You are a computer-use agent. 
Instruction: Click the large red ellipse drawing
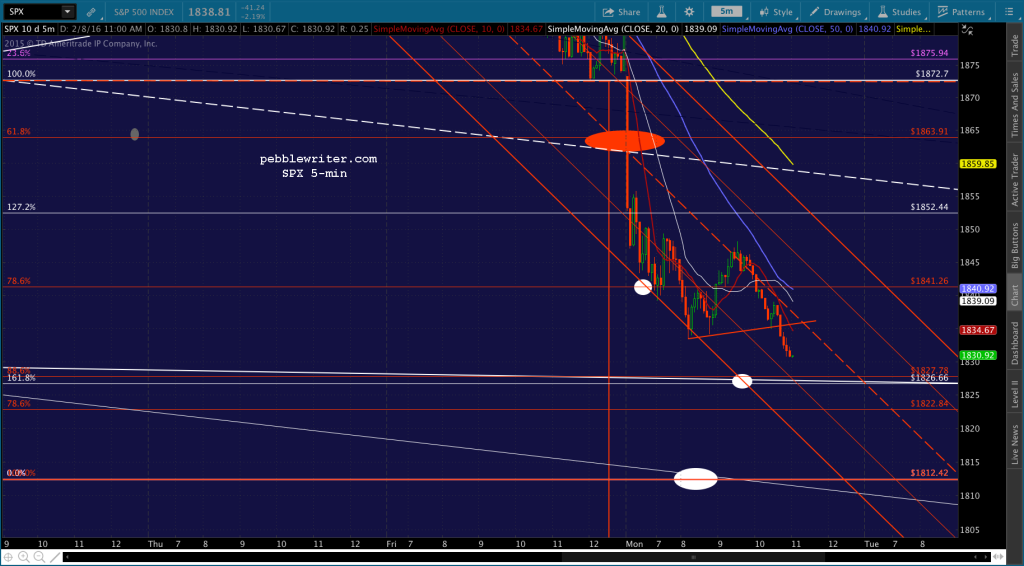coord(624,140)
